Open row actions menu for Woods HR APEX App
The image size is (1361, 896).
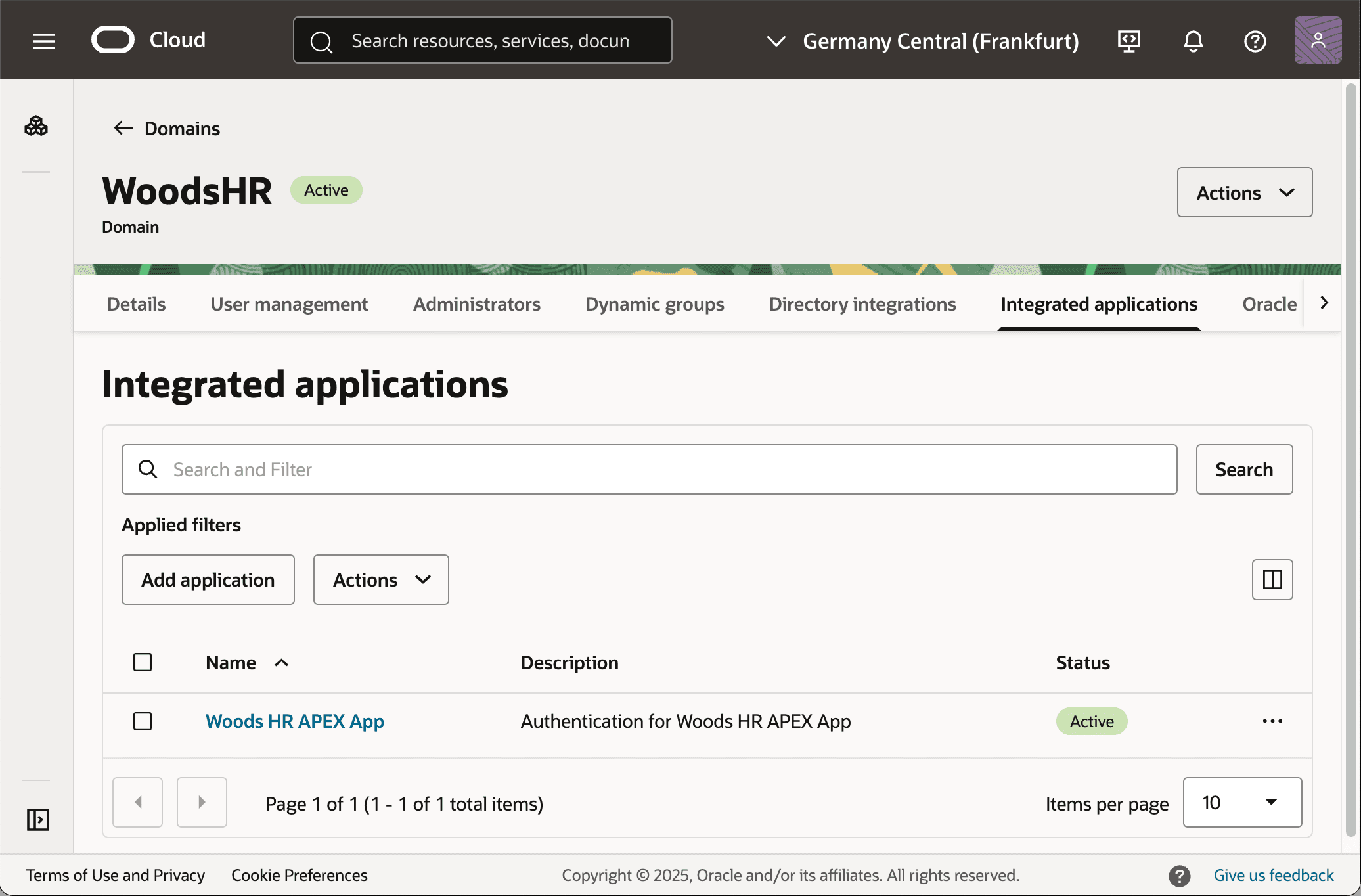pos(1272,721)
